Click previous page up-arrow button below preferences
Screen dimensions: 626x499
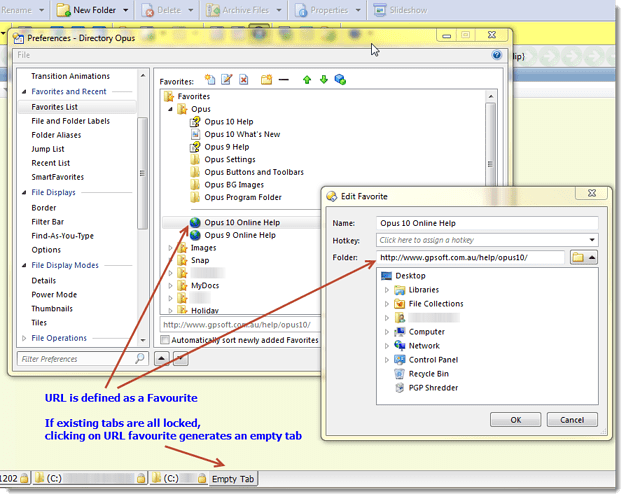161,358
